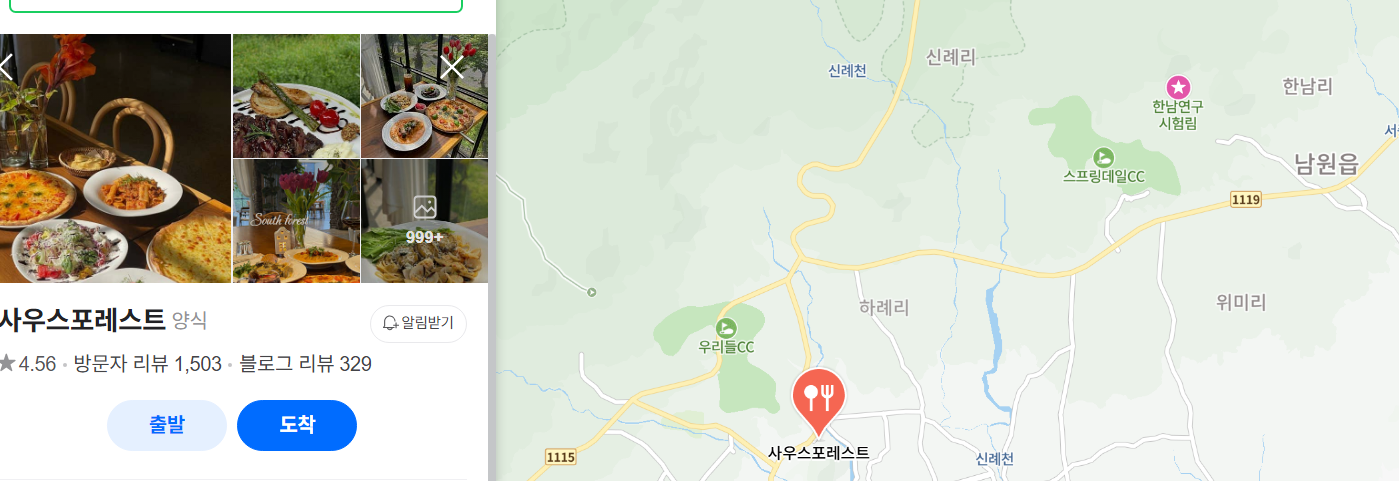This screenshot has height=481, width=1399.
Task: Click the 스프링데일CC golf course icon
Action: tap(1103, 157)
